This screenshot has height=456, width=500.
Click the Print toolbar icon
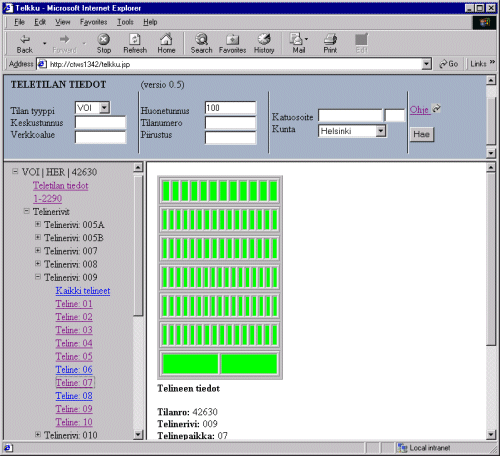[330, 43]
